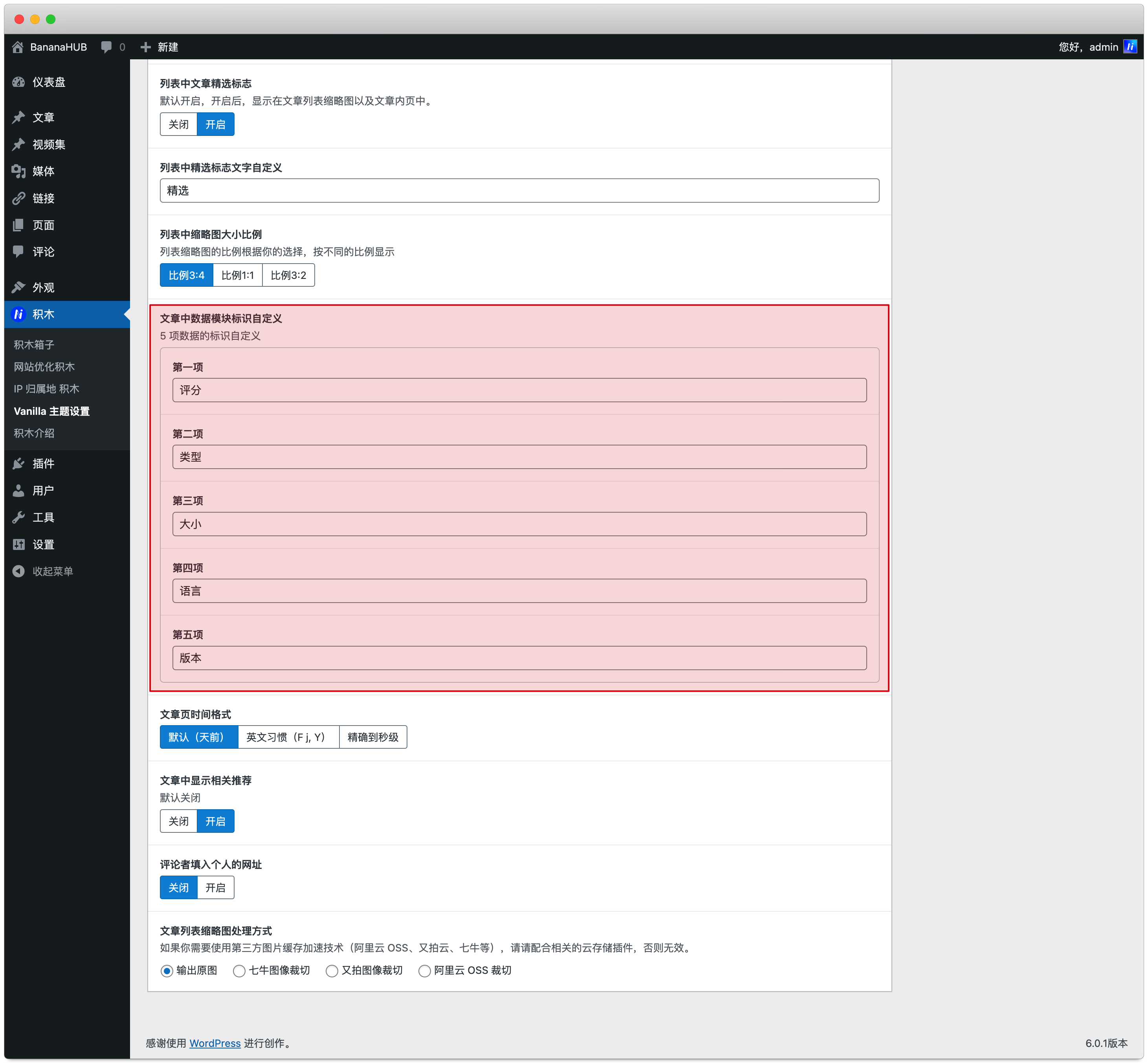Click the 评论 comment icon in sidebar
This screenshot has height=1063, width=1148.
click(x=18, y=251)
